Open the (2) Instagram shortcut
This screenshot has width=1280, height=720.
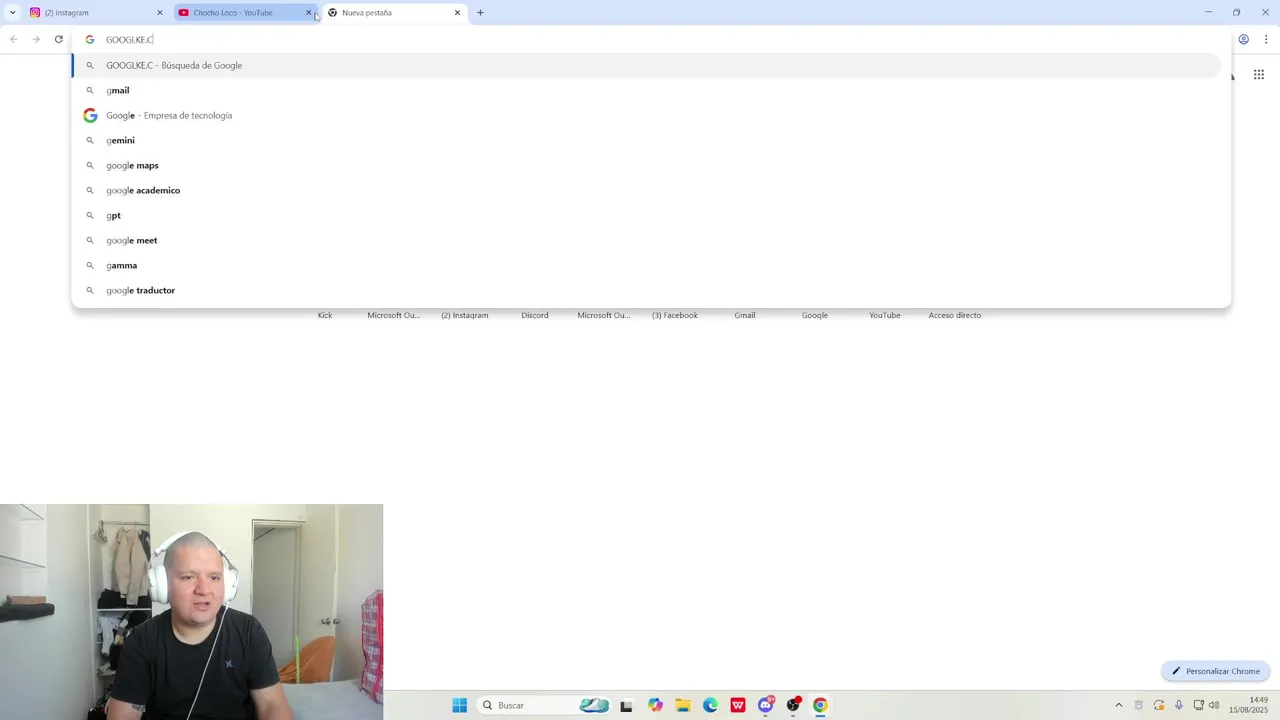(x=465, y=315)
